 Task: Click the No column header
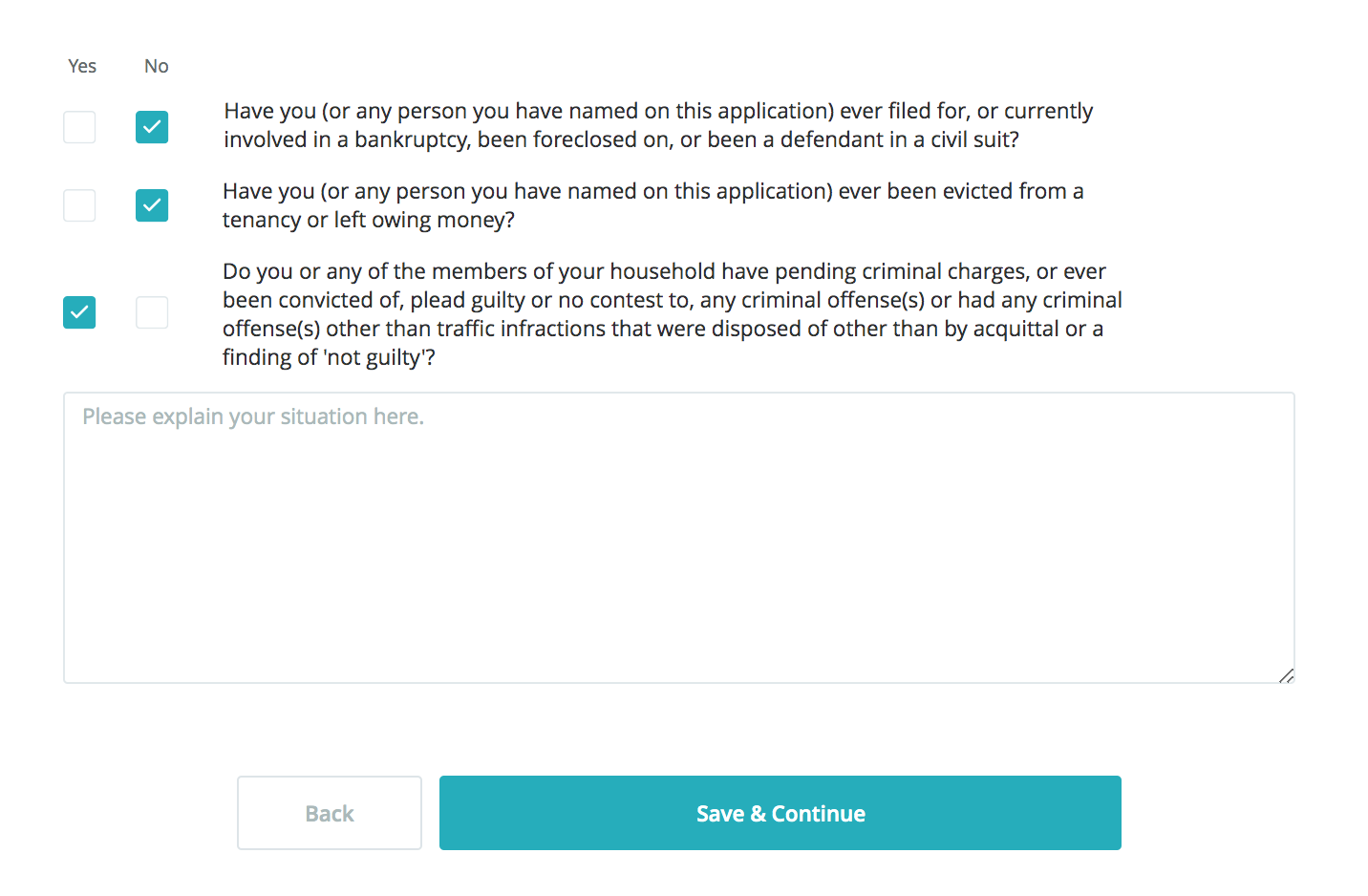(x=157, y=66)
